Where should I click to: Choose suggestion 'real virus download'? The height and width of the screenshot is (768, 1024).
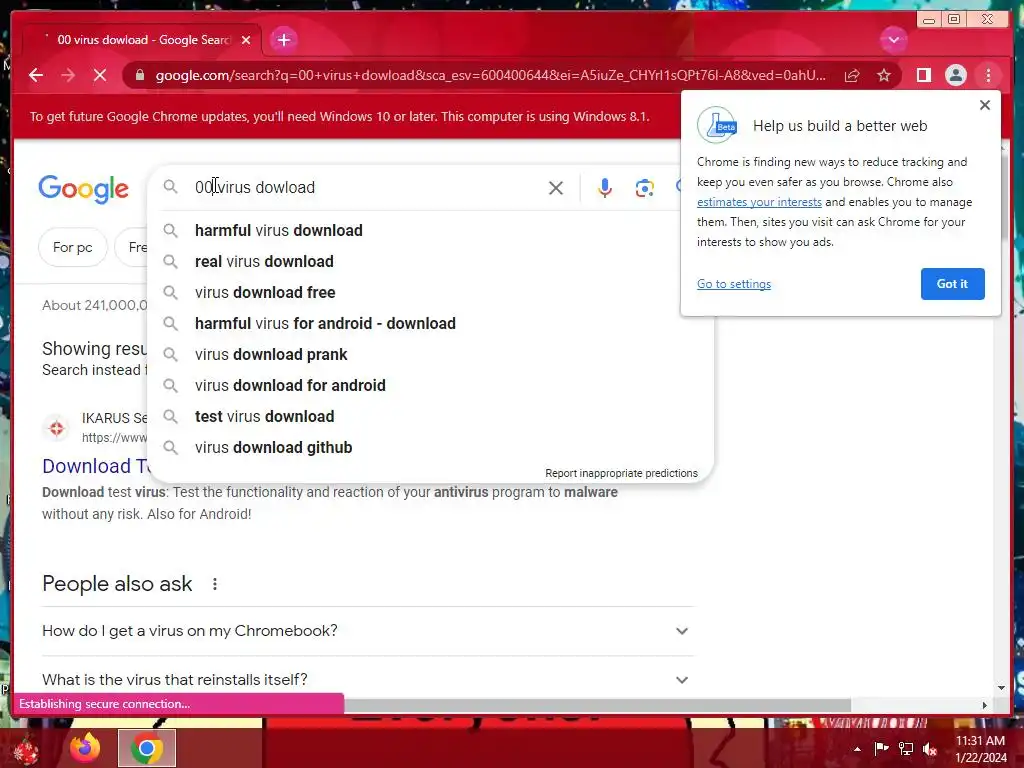(431, 261)
